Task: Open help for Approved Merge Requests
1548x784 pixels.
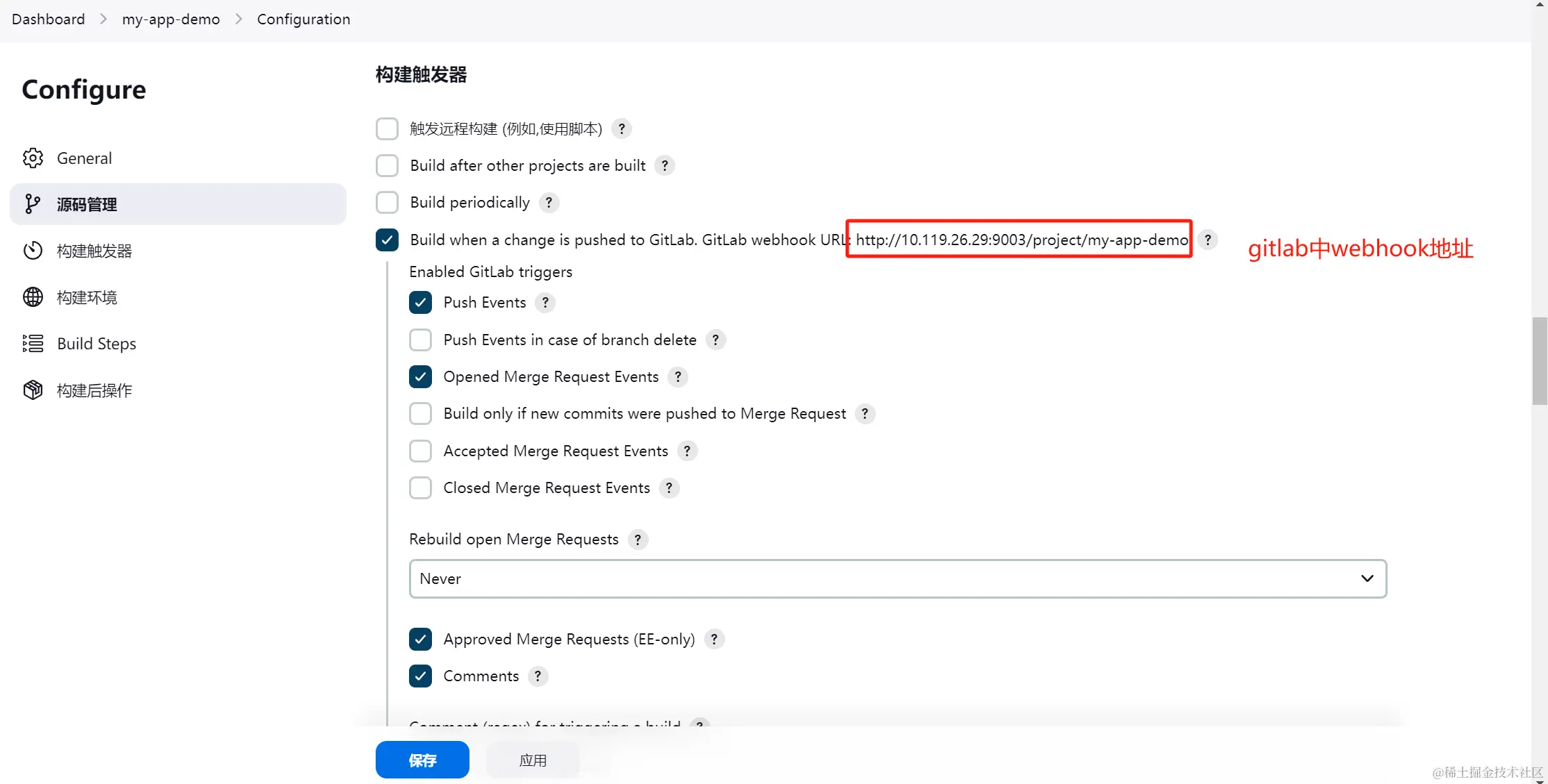Action: 714,639
